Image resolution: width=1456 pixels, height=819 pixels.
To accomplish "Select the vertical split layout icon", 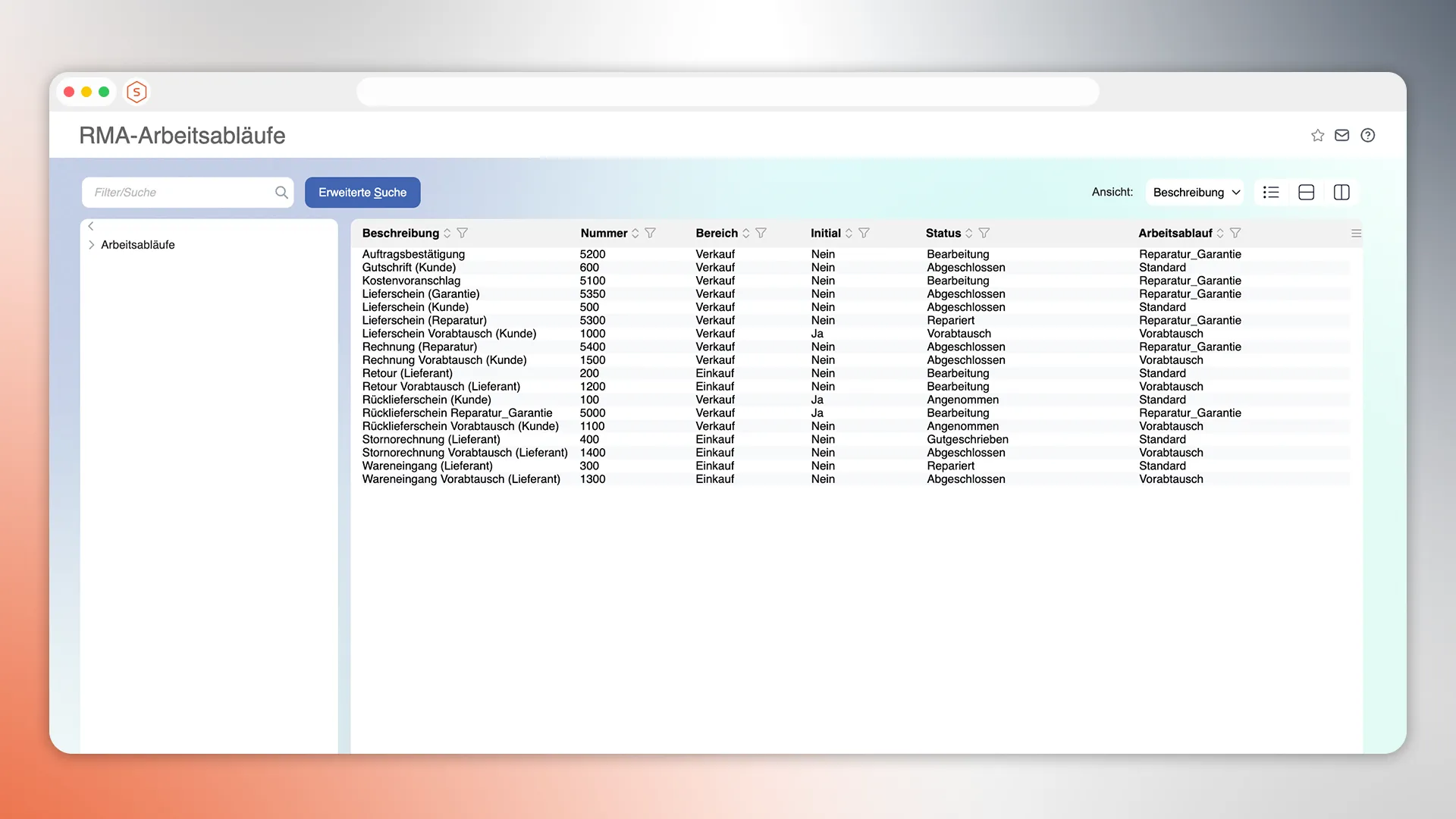I will pyautogui.click(x=1341, y=193).
